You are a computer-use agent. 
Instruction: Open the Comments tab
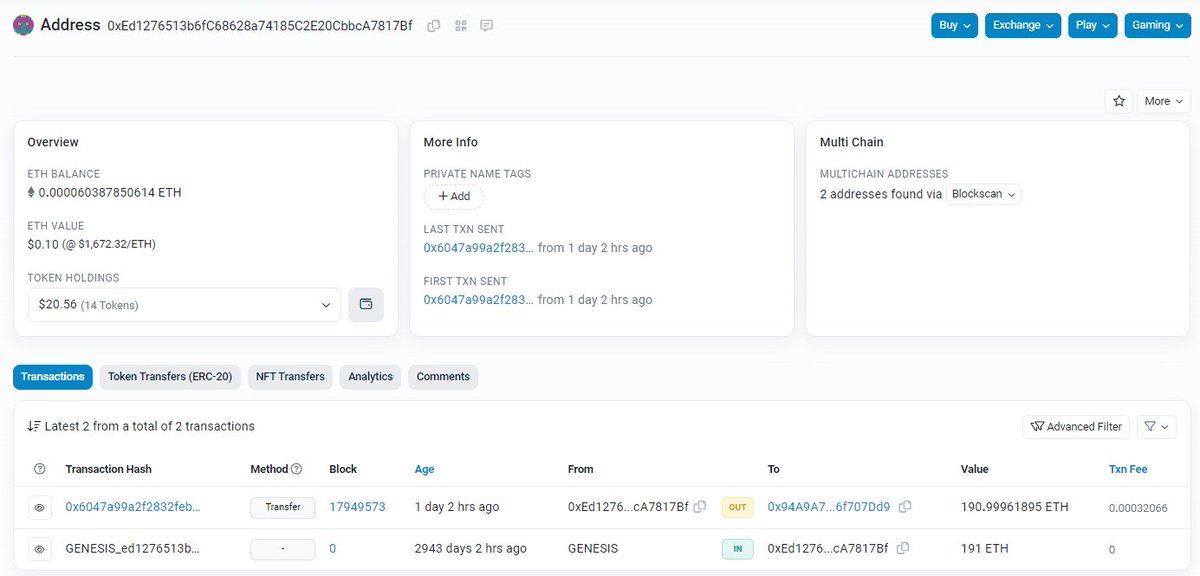(x=443, y=377)
